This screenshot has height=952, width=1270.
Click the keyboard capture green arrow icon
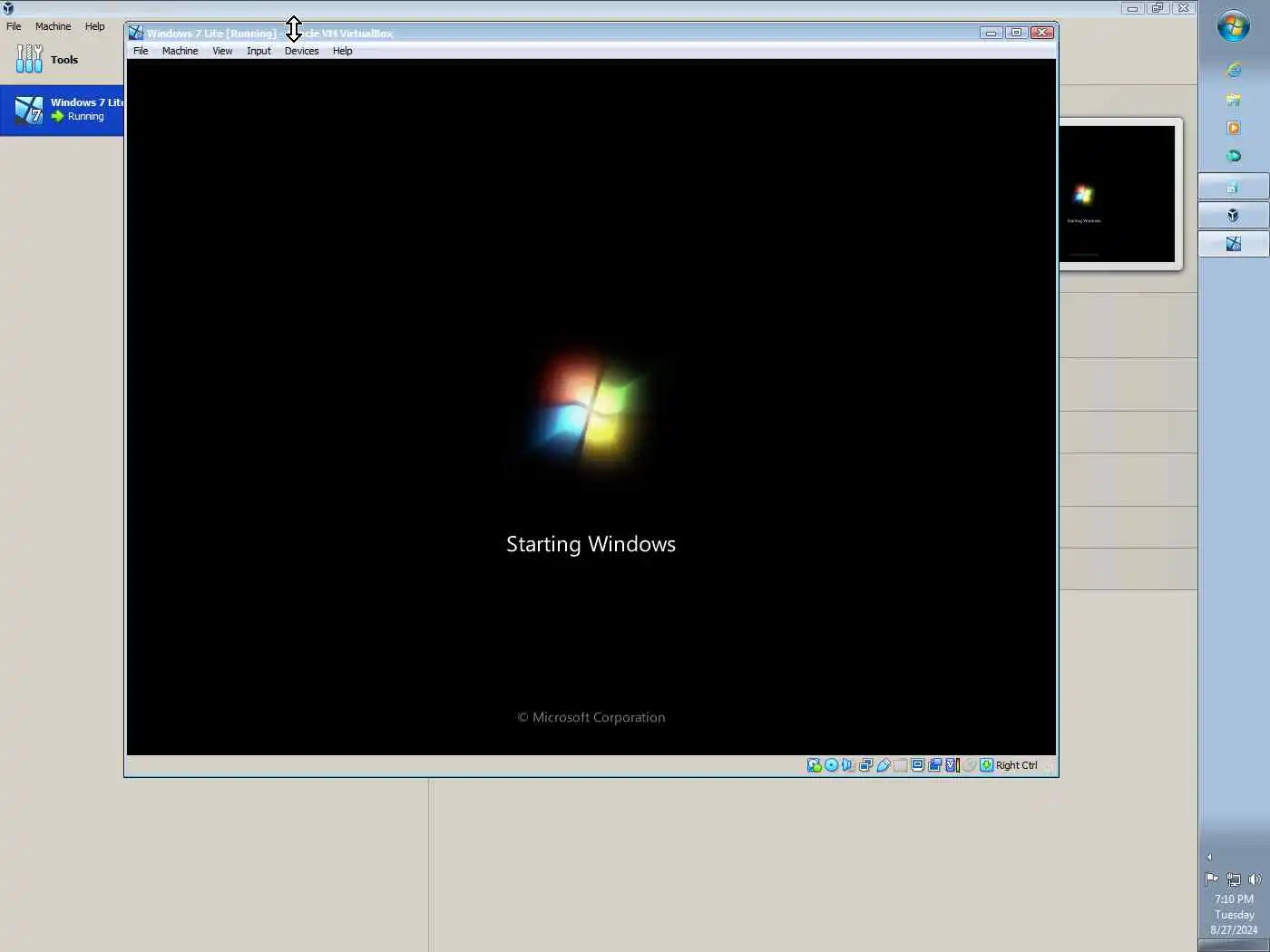tap(986, 765)
